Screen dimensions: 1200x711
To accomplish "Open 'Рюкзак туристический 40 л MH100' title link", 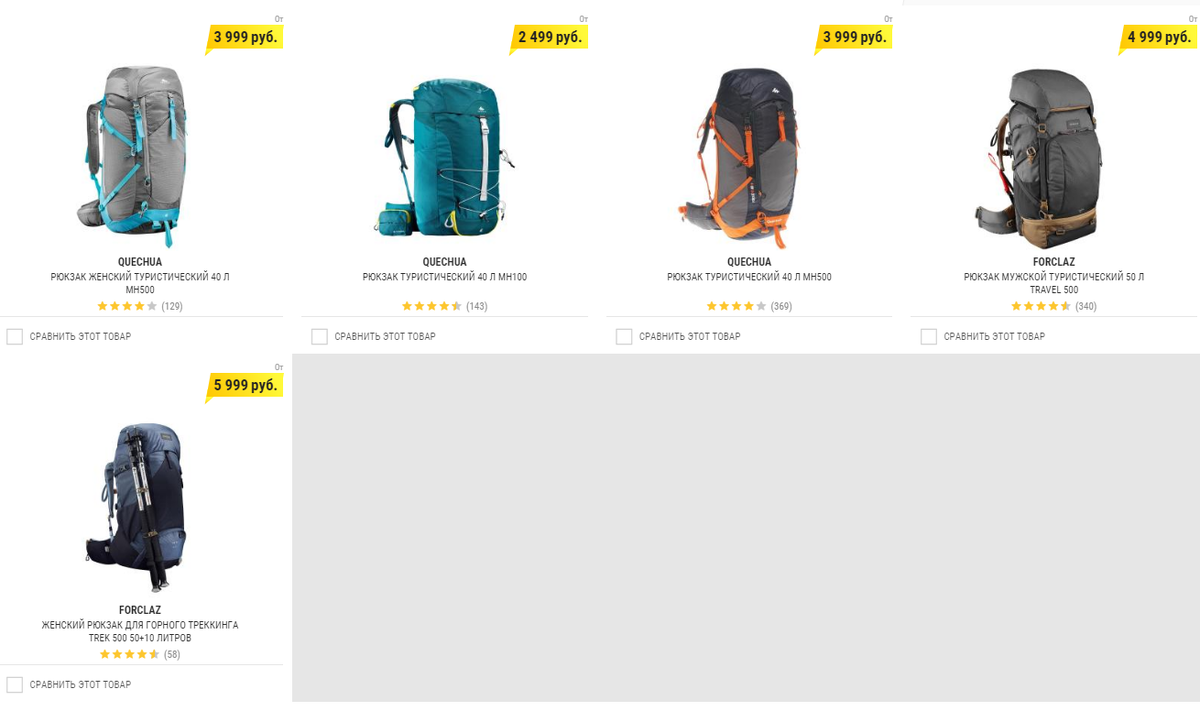I will 445,277.
